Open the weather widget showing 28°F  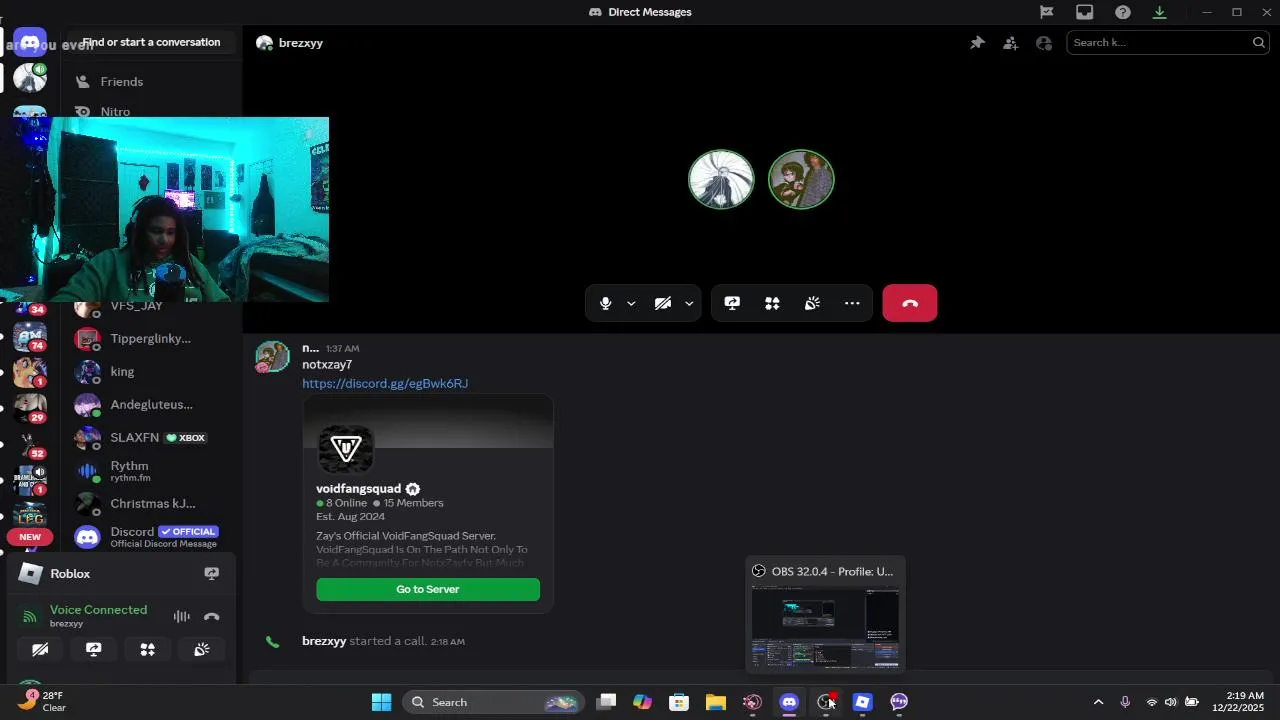[42, 701]
